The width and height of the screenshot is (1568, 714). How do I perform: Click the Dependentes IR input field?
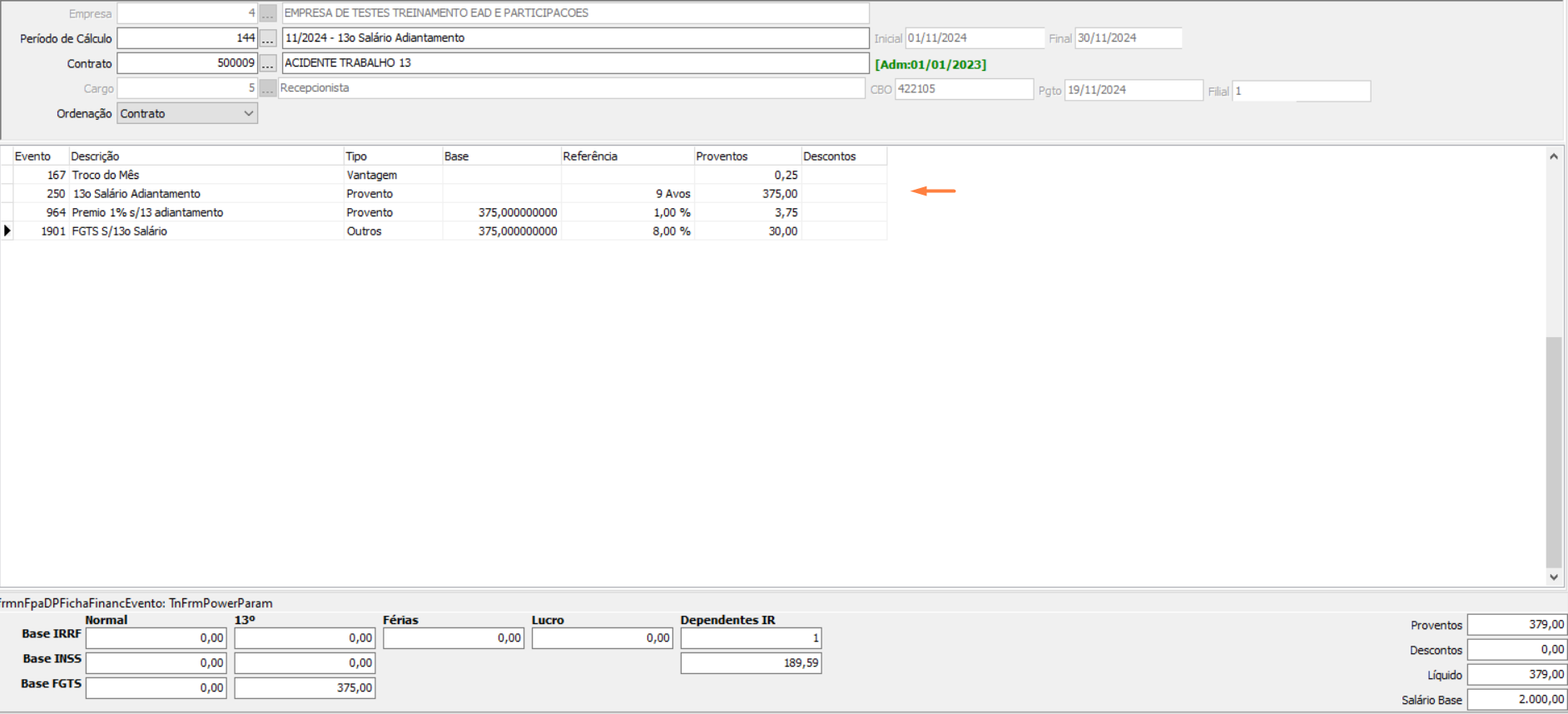pos(750,638)
